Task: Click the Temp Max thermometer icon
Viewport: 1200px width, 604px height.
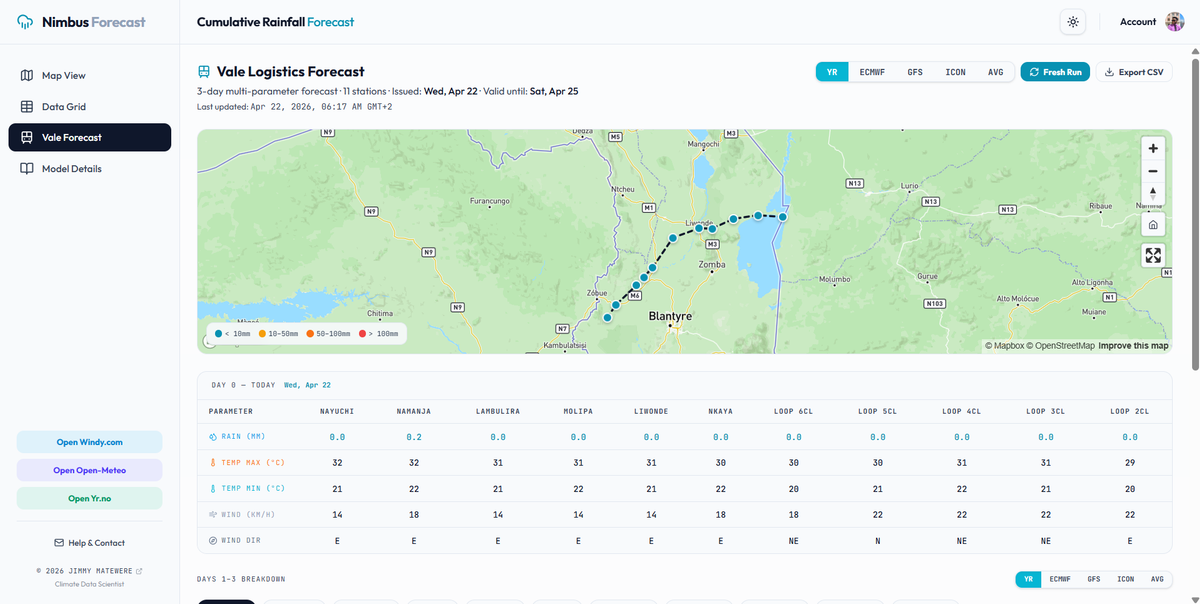Action: coord(213,462)
